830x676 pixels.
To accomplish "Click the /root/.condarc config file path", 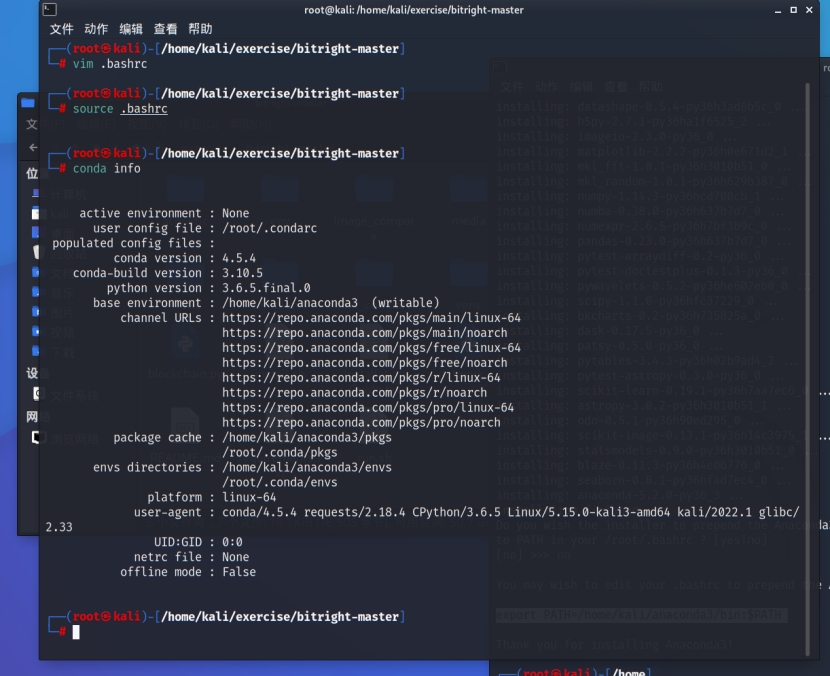I will pyautogui.click(x=269, y=228).
